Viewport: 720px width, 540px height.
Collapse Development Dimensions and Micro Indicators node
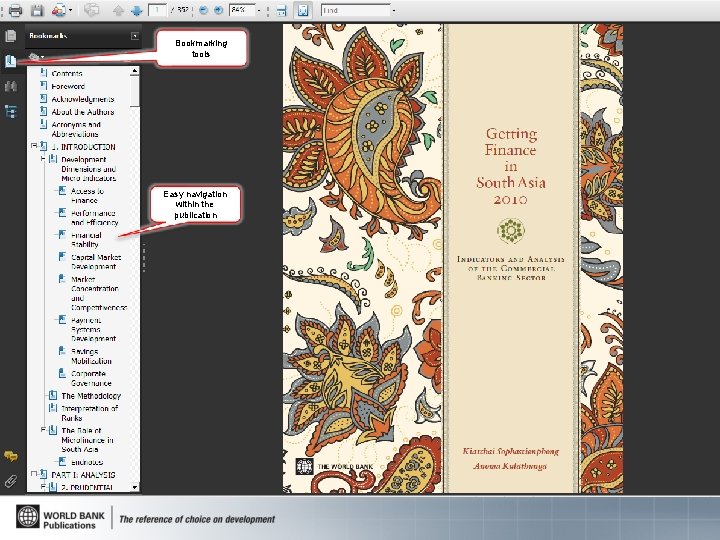coord(43,159)
